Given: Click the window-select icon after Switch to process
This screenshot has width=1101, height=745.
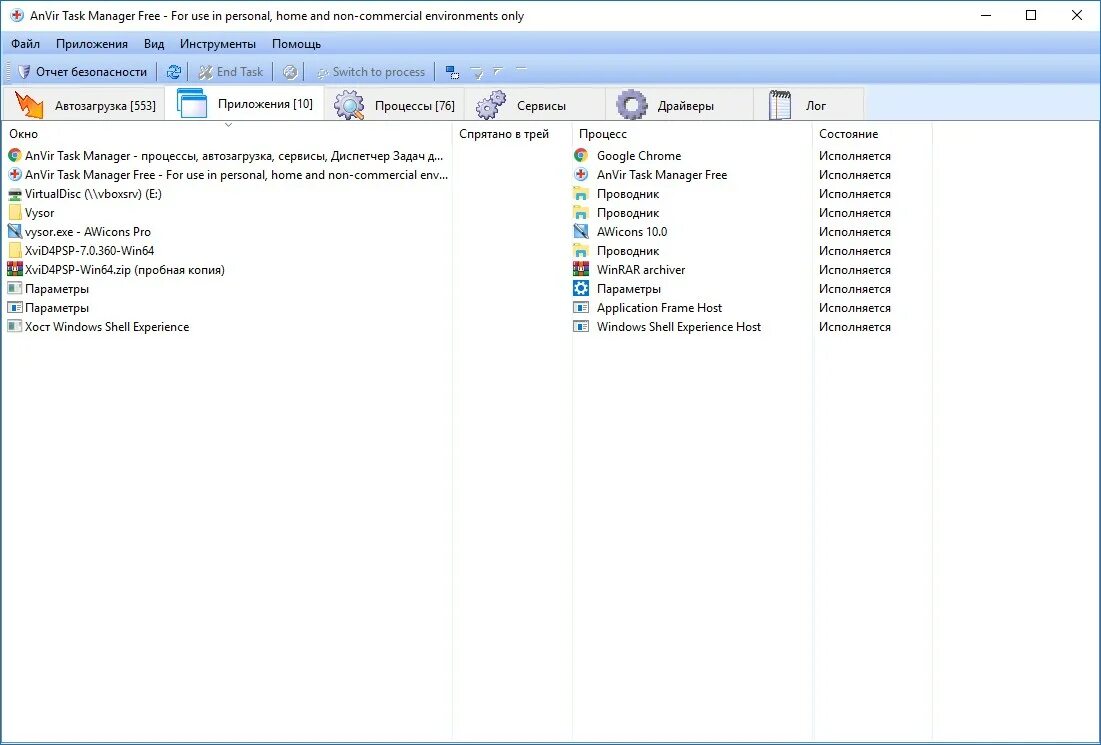Looking at the screenshot, I should (x=452, y=72).
